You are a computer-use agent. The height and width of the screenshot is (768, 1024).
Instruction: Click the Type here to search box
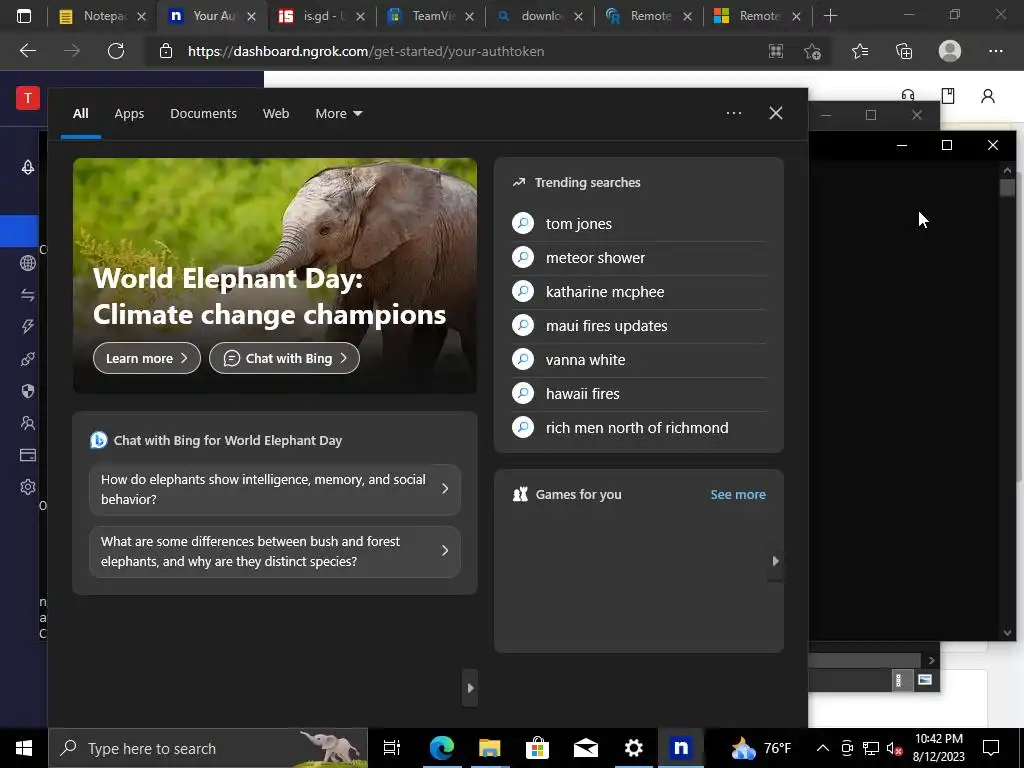tap(208, 748)
